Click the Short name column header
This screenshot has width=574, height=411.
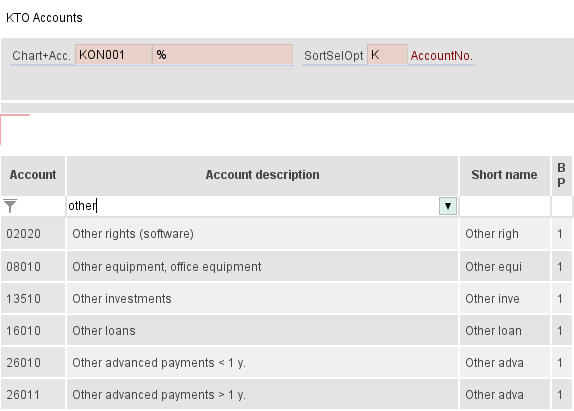click(x=504, y=175)
